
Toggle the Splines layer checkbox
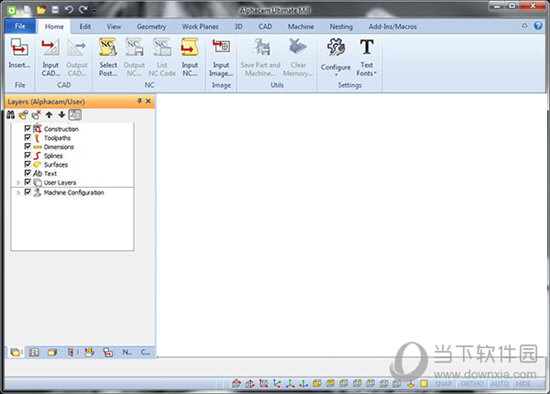coord(27,155)
